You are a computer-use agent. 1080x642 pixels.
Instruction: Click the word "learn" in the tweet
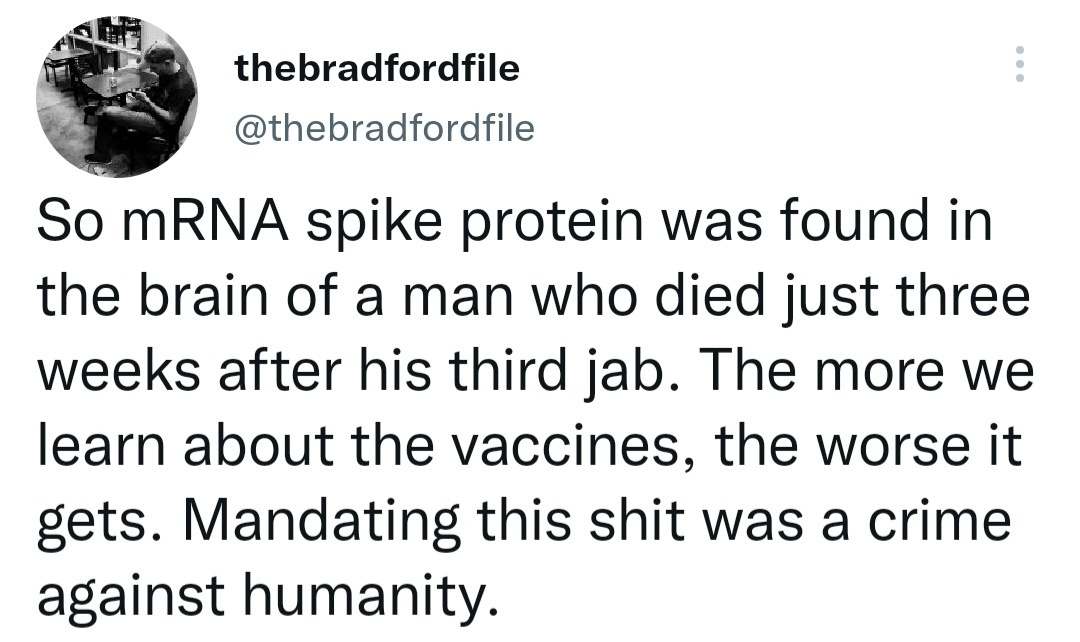pos(101,444)
